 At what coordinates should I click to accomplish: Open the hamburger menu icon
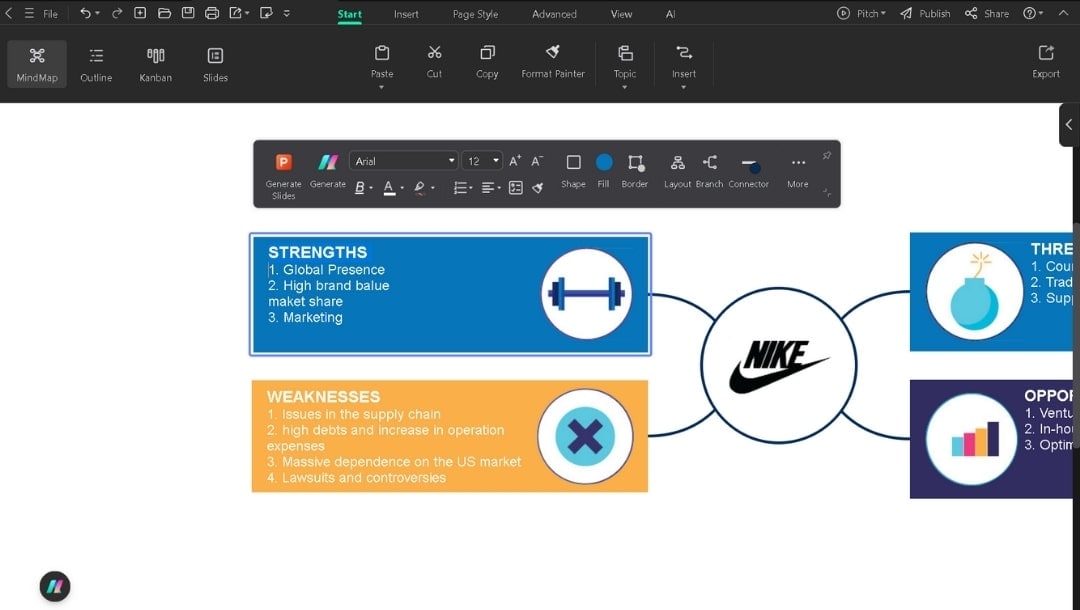[29, 13]
